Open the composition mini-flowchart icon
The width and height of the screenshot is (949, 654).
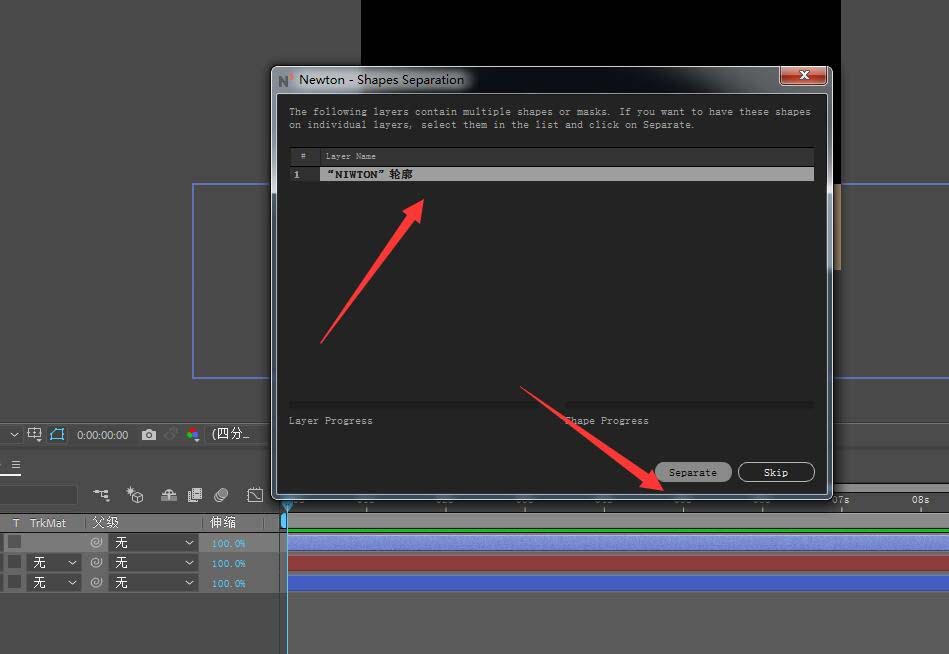coord(102,495)
